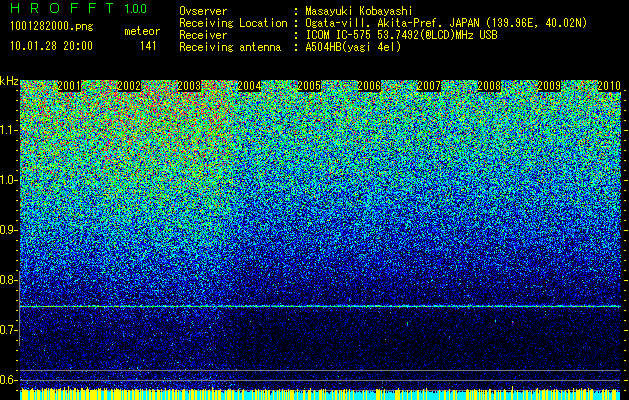Click the Receiving antenna label

pos(230,47)
